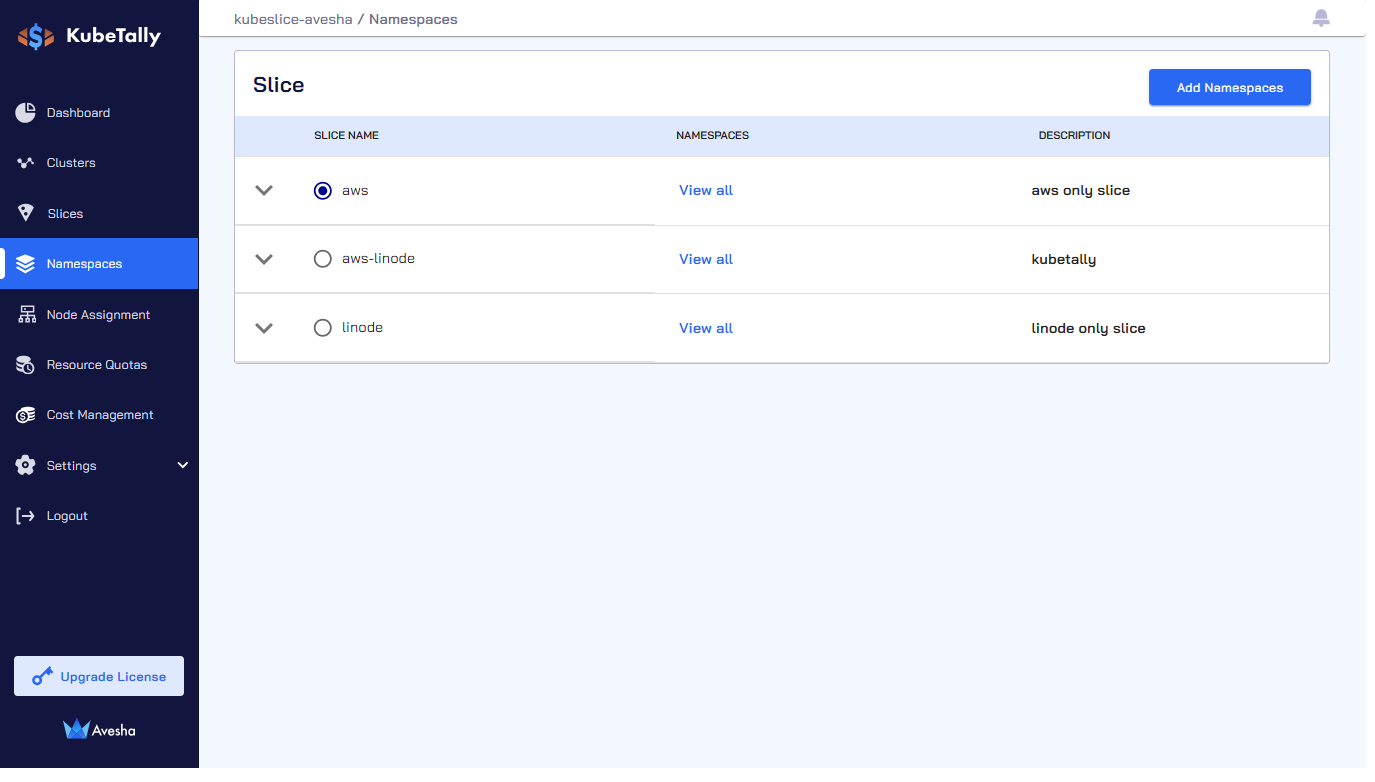This screenshot has width=1375, height=782.
Task: Open the Slices menu item
Action: tap(99, 214)
